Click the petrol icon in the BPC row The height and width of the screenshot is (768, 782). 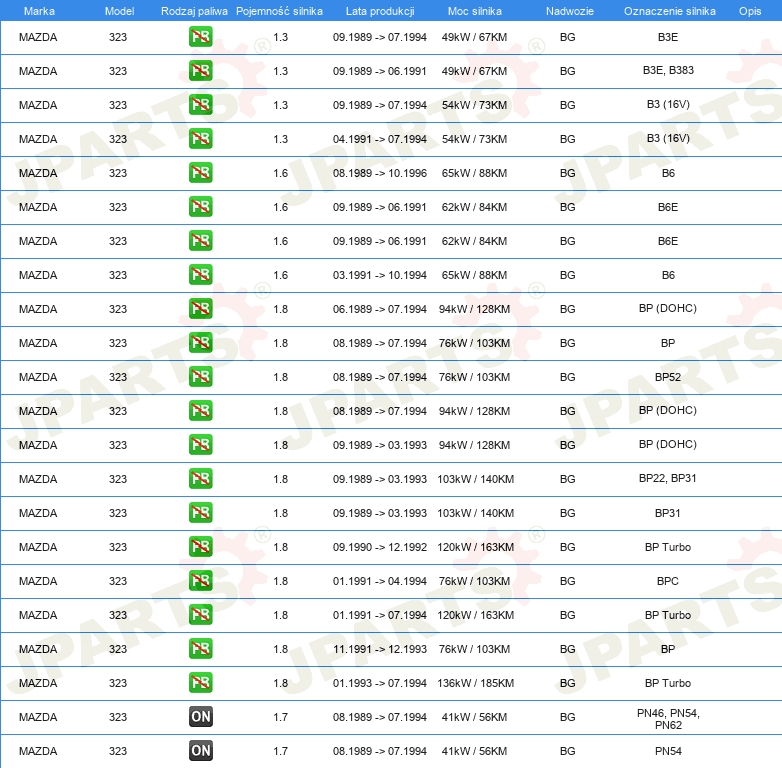200,580
